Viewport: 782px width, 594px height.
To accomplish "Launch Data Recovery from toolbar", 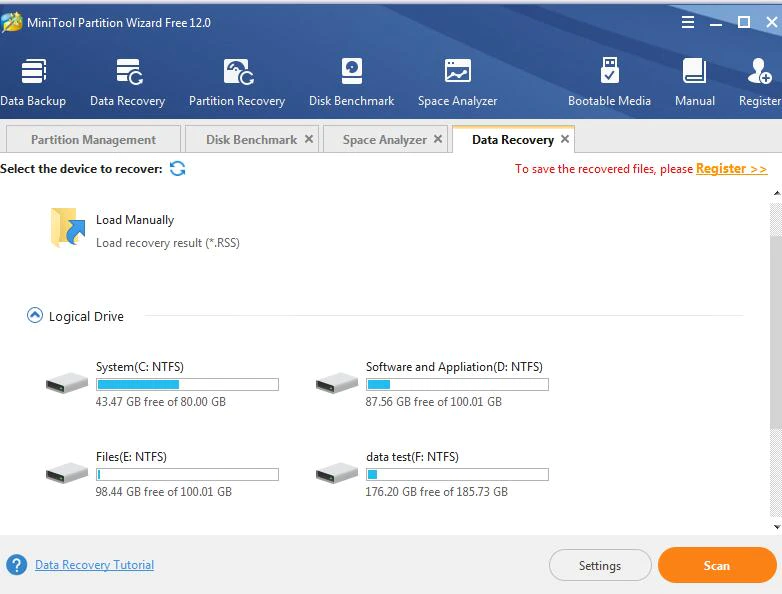I will click(x=128, y=83).
